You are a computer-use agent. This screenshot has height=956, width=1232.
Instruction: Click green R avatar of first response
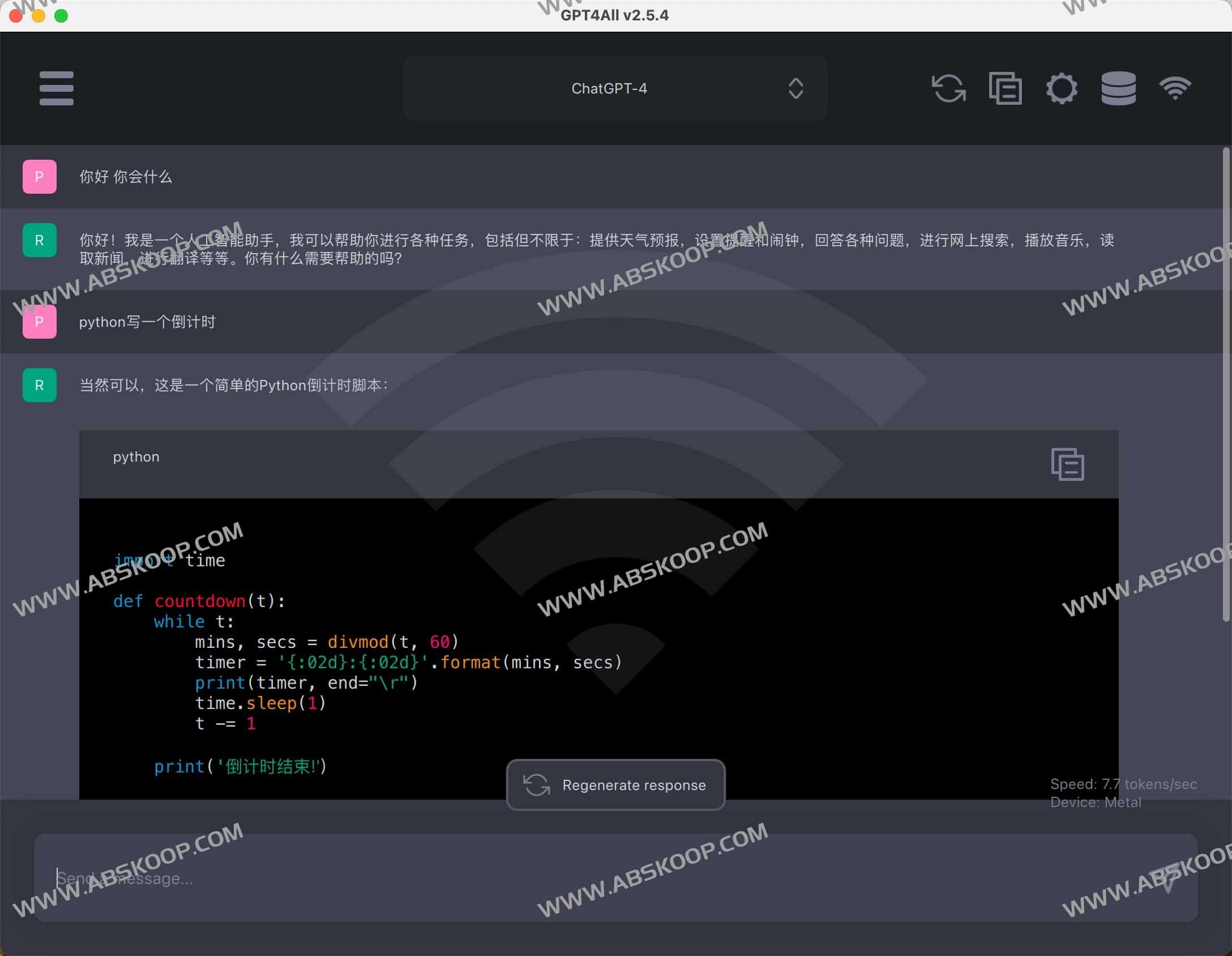(39, 240)
